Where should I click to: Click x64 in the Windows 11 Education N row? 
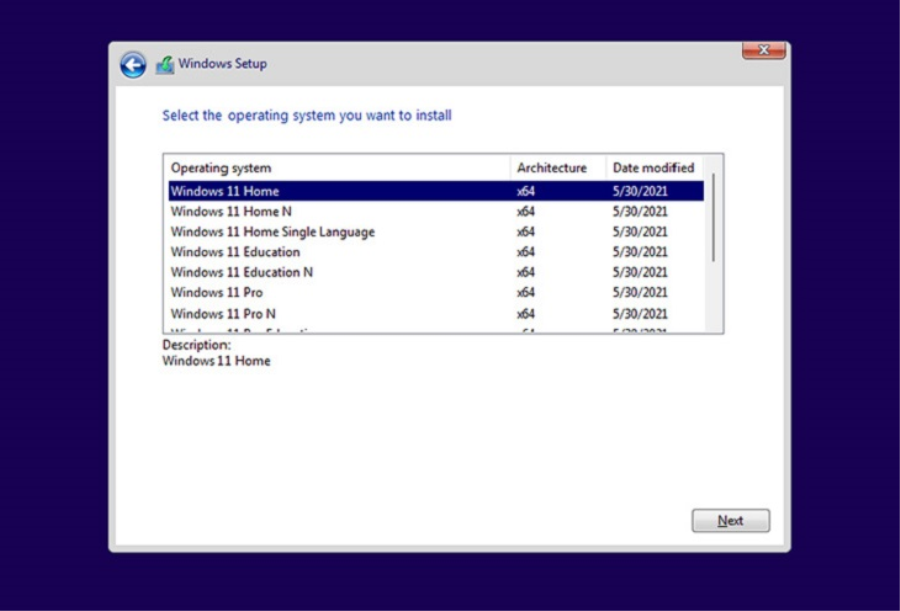coord(526,272)
